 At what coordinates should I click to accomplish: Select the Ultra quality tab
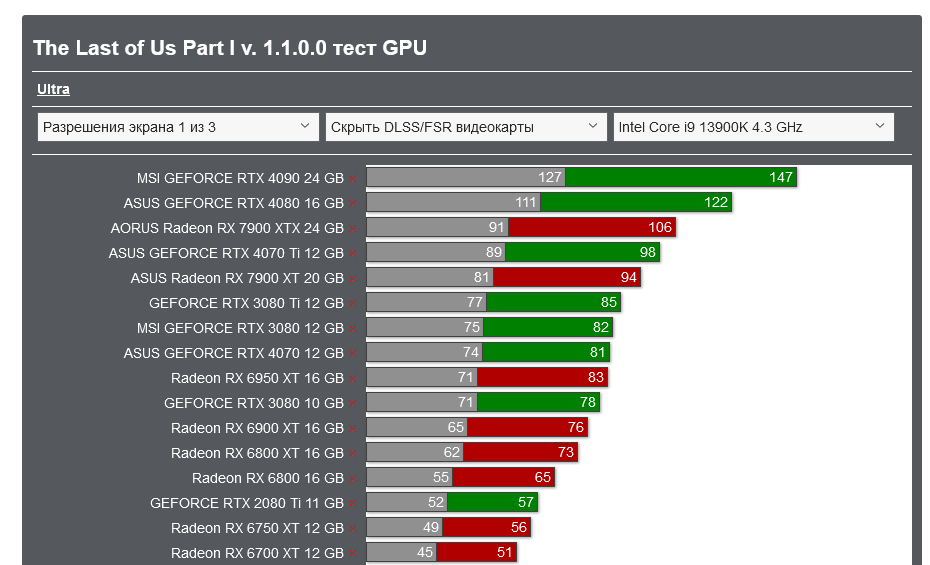[x=53, y=89]
